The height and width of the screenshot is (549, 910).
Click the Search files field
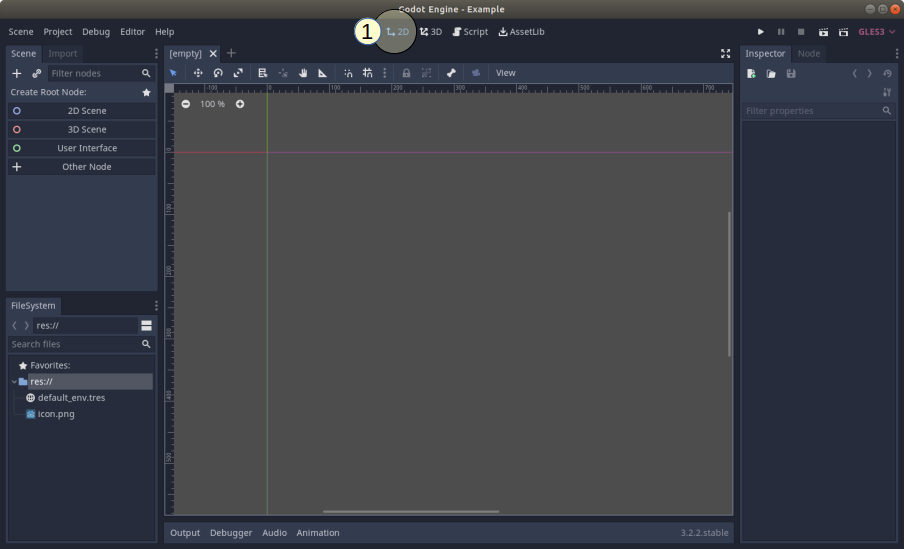tap(81, 344)
